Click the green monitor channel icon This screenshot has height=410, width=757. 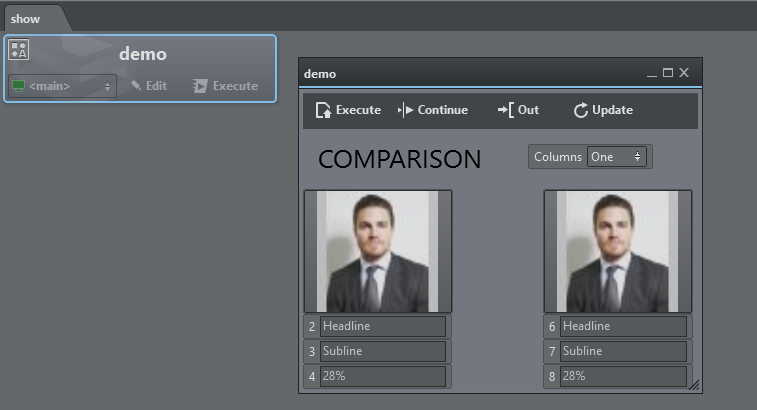pos(18,86)
